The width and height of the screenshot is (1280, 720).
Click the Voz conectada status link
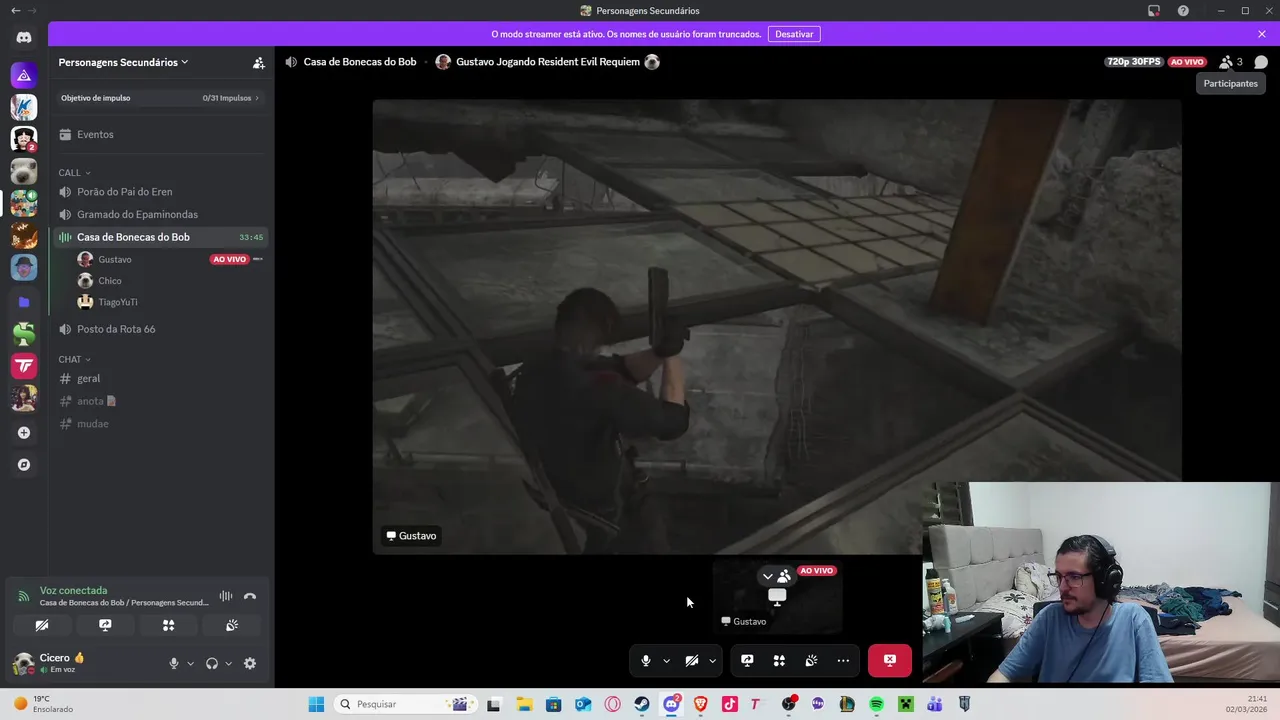pos(73,590)
